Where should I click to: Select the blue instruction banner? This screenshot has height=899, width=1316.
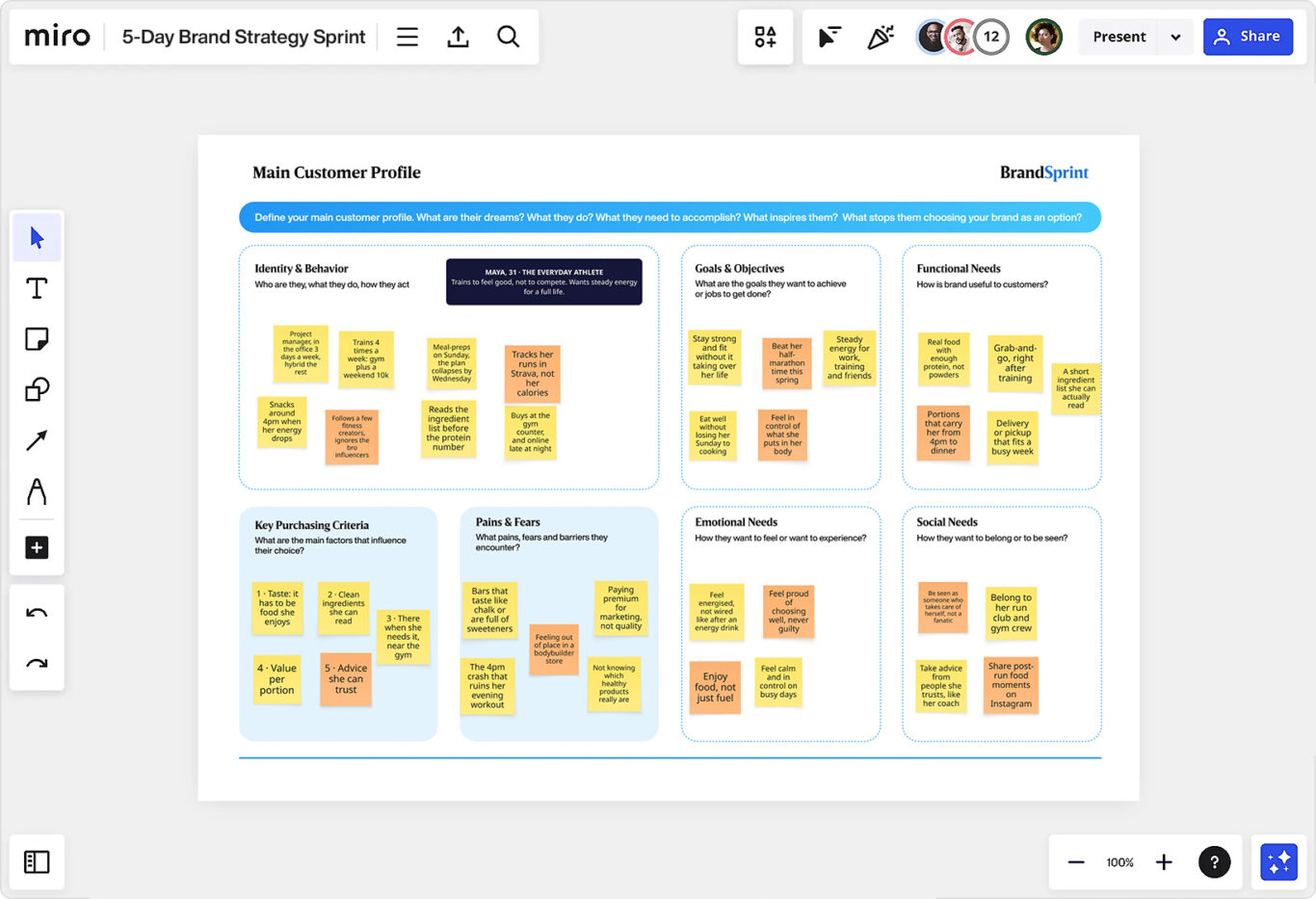click(x=670, y=217)
